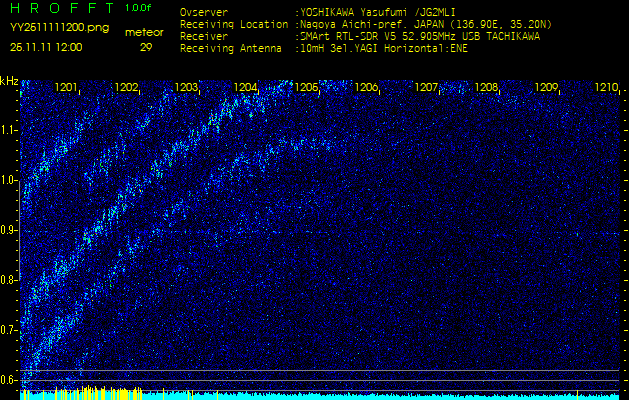
Task: Click the 1204 time marker
Action: click(246, 88)
